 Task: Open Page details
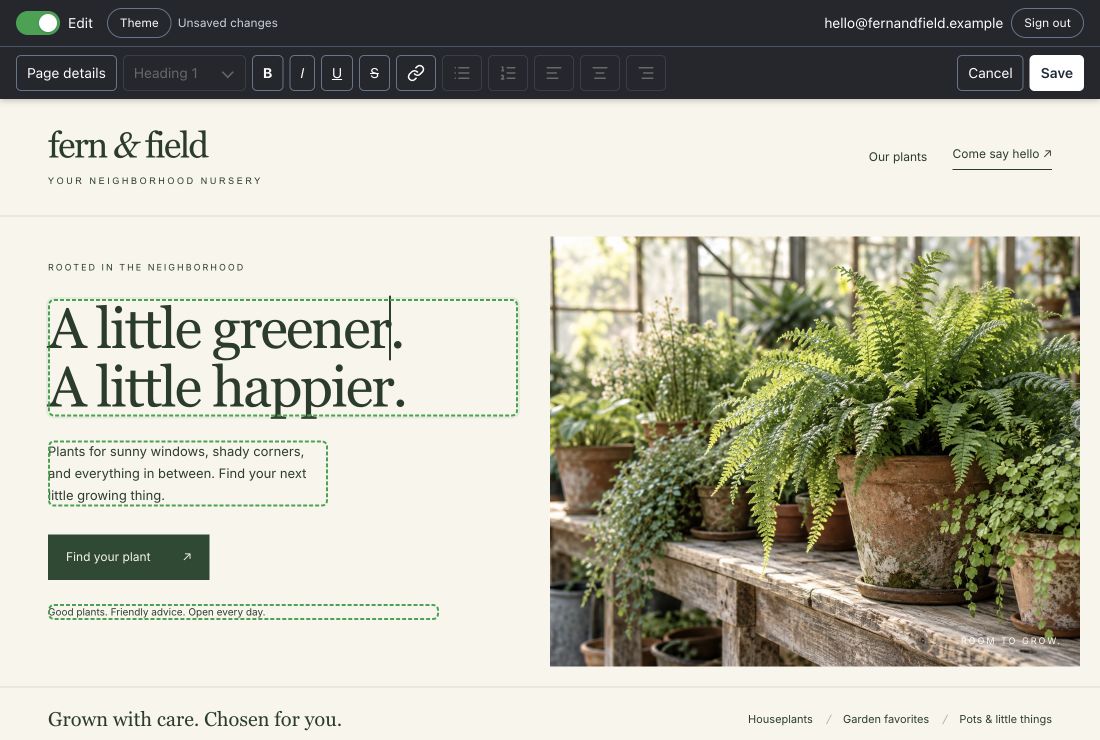point(66,73)
